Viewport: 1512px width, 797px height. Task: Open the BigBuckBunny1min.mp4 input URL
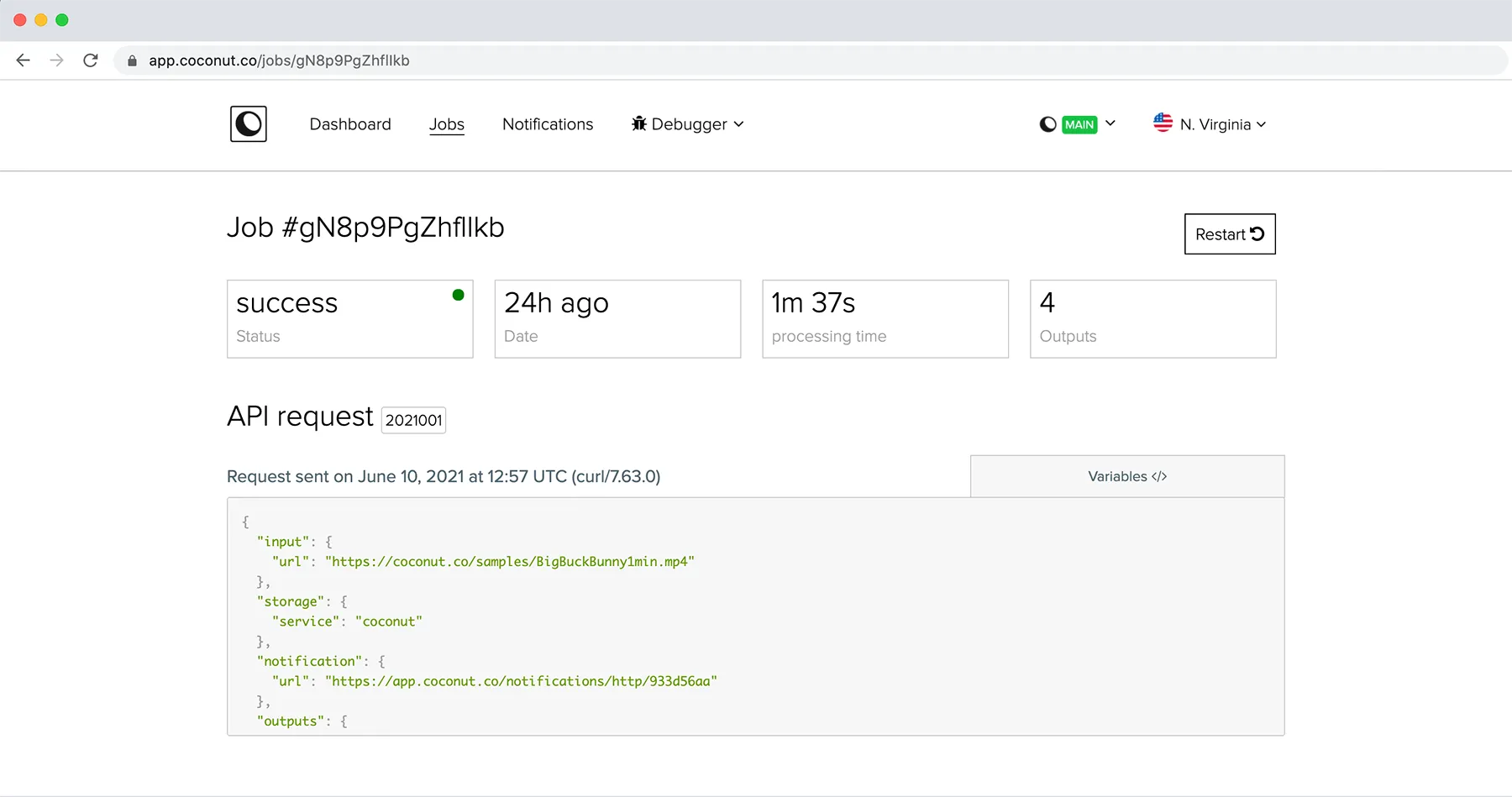pos(509,561)
